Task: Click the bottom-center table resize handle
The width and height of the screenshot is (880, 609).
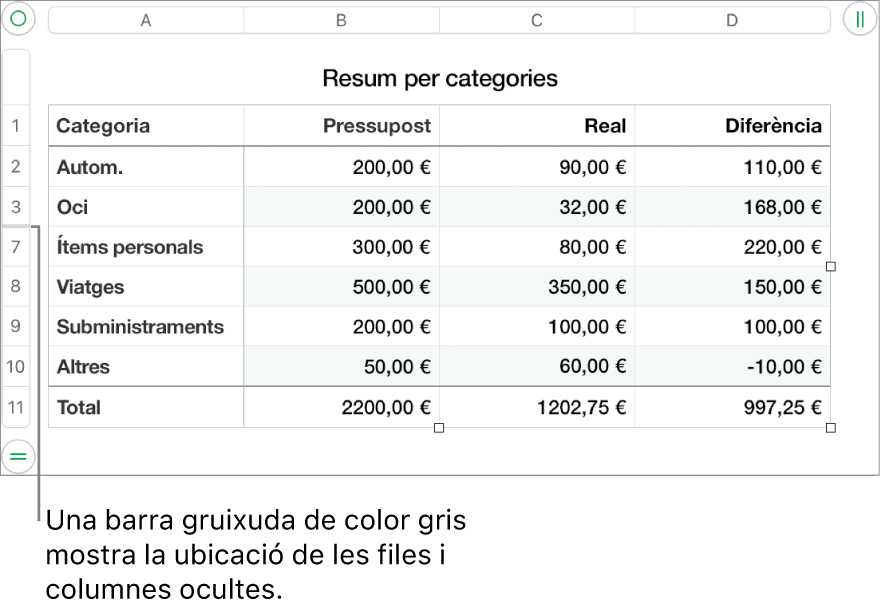Action: click(x=439, y=428)
